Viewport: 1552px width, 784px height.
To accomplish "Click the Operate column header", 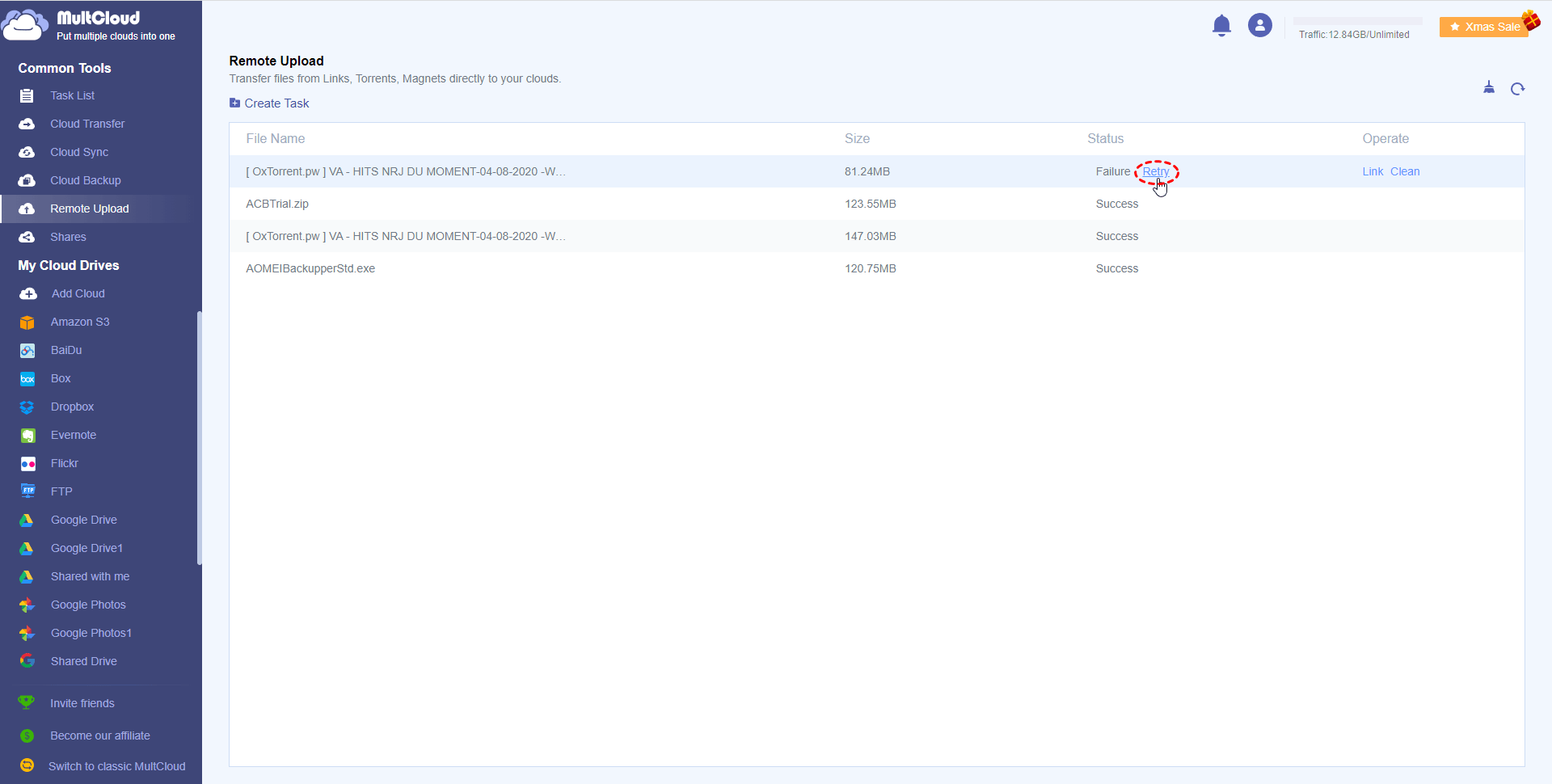I will pyautogui.click(x=1385, y=138).
